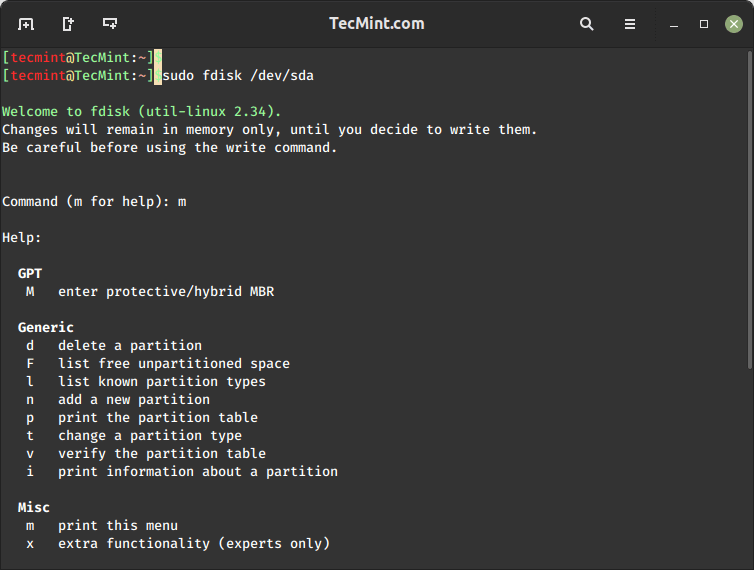Open the hamburger menu

(x=630, y=24)
